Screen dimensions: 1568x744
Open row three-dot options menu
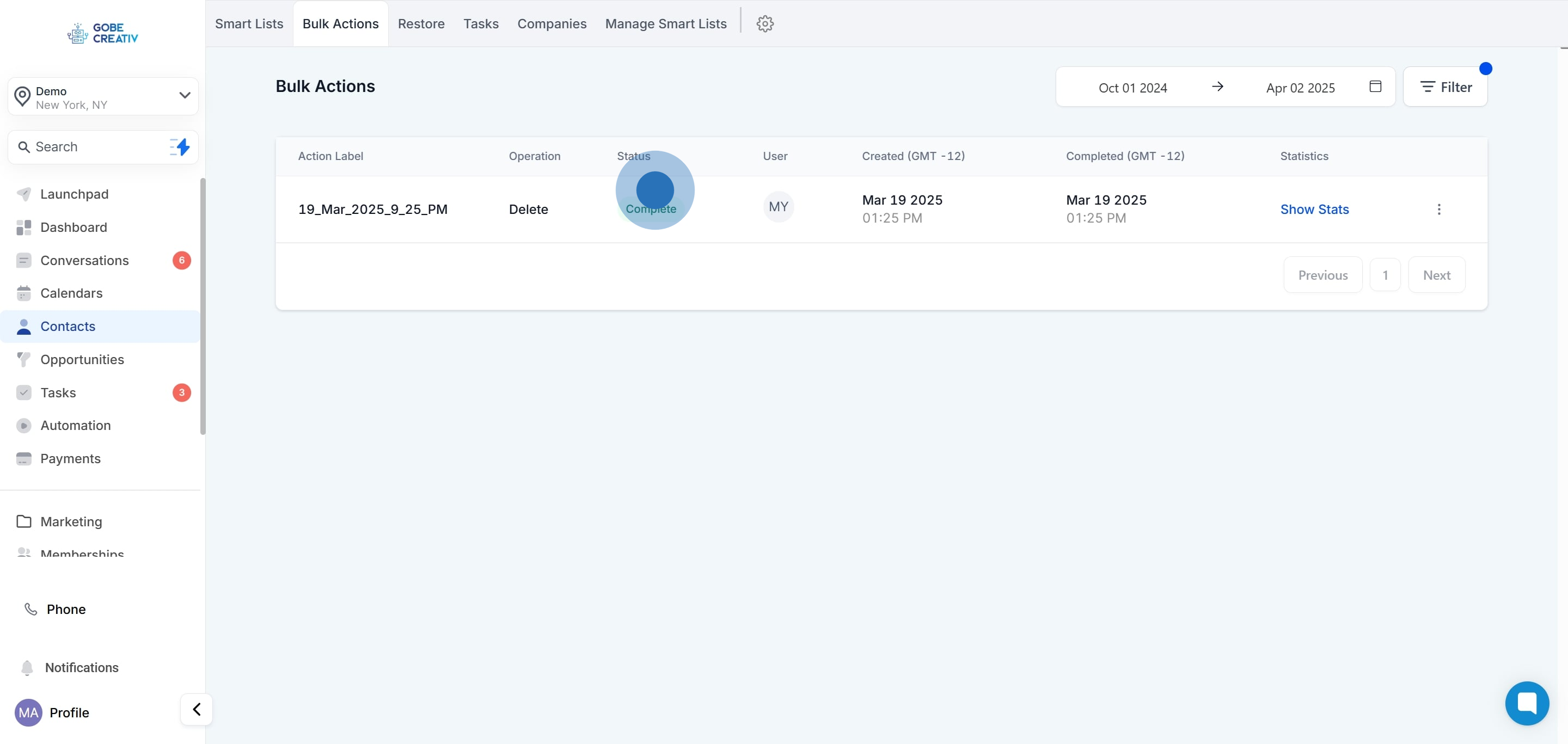pyautogui.click(x=1438, y=210)
